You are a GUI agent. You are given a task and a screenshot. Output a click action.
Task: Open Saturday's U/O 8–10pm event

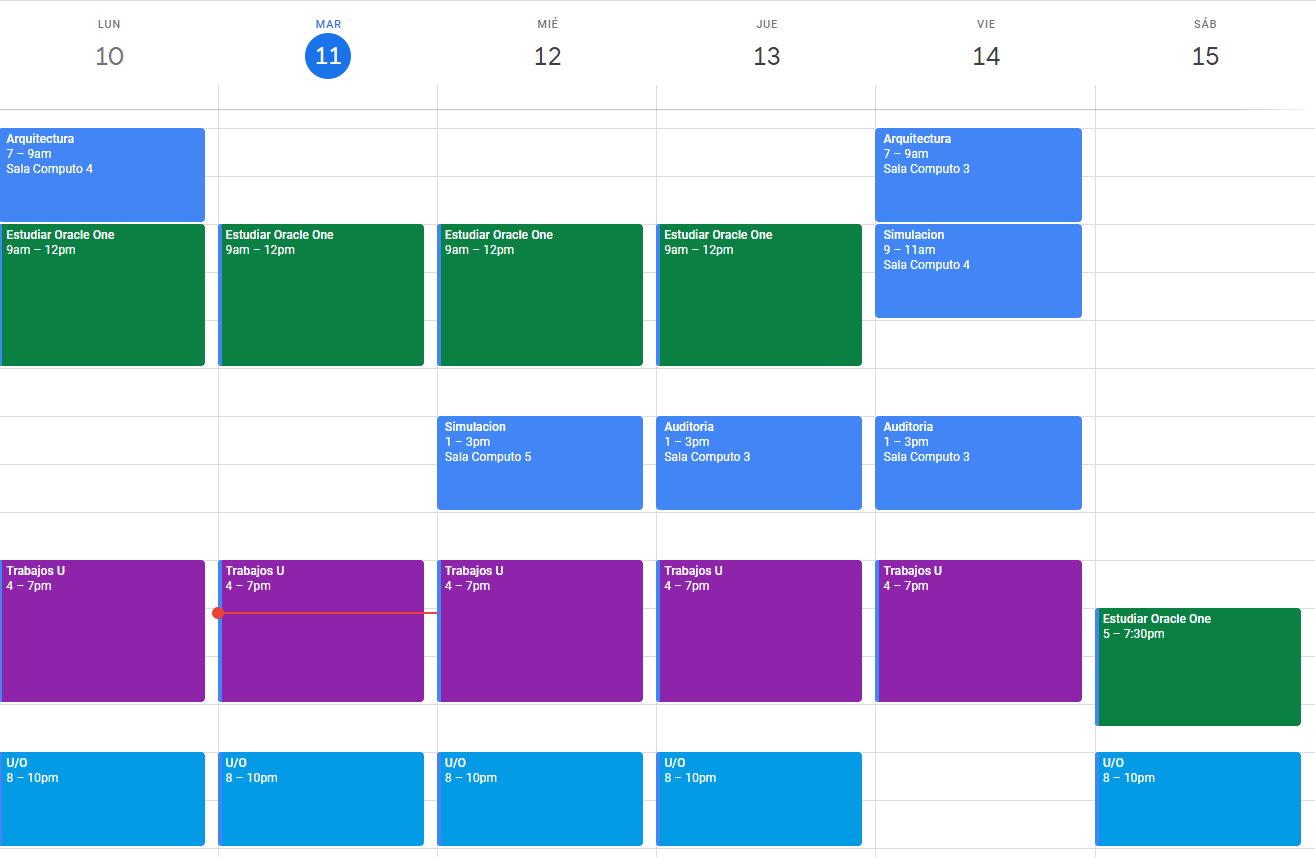coord(1198,799)
